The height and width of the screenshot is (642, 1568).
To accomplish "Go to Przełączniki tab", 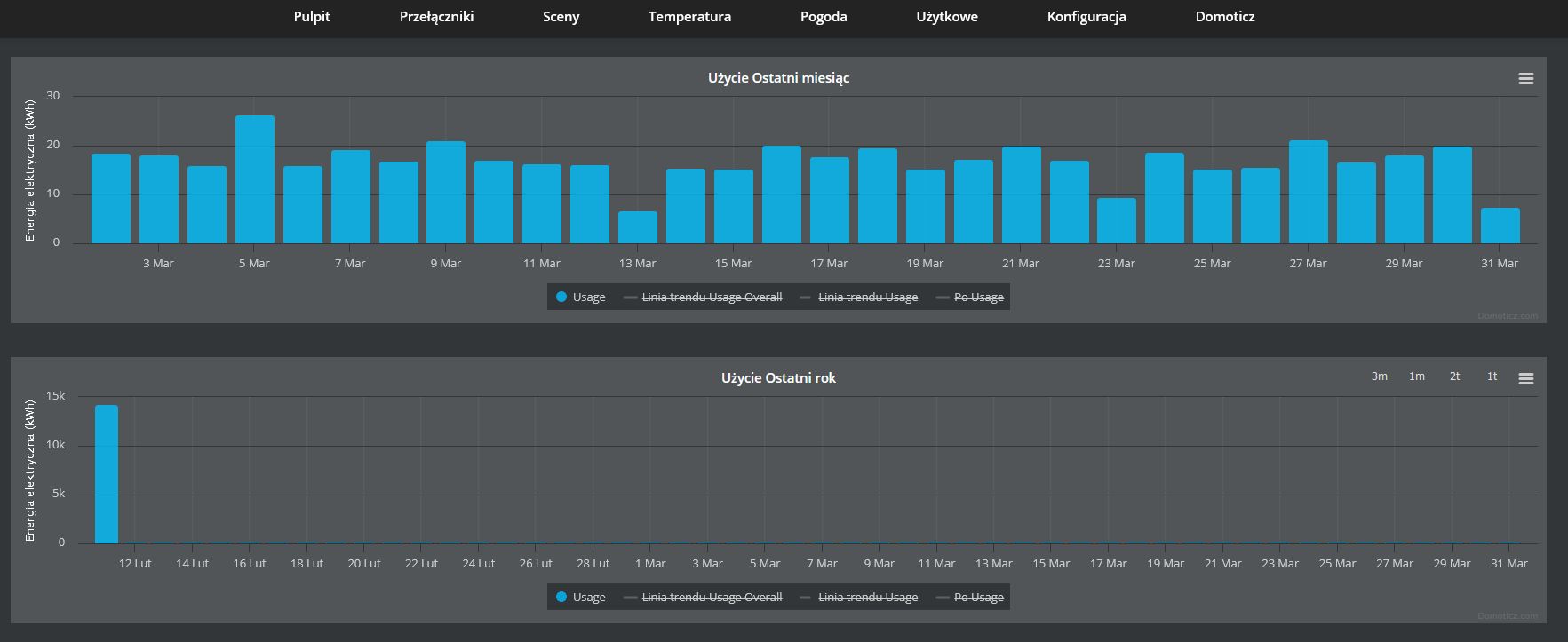I will (x=436, y=17).
